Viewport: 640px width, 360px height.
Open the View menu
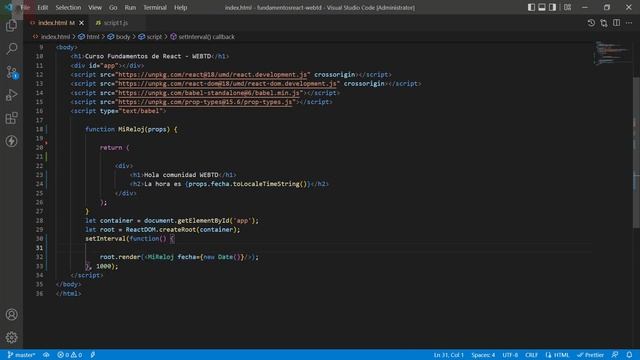click(95, 7)
